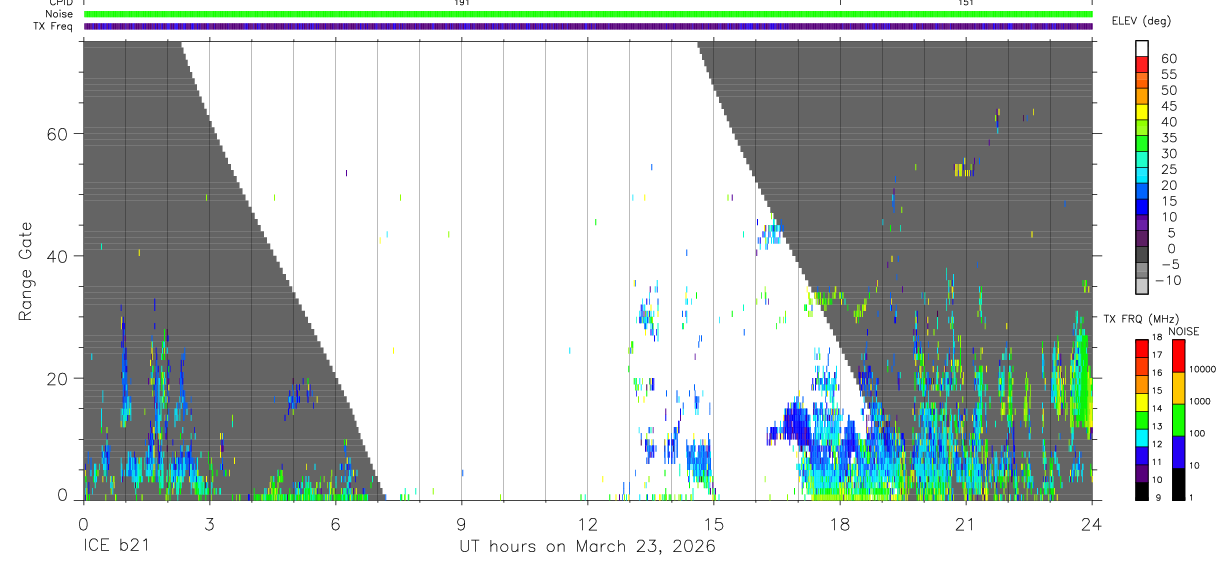Click the x-axis tick label 24
Image resolution: width=1228 pixels, height=567 pixels.
coord(1091,524)
